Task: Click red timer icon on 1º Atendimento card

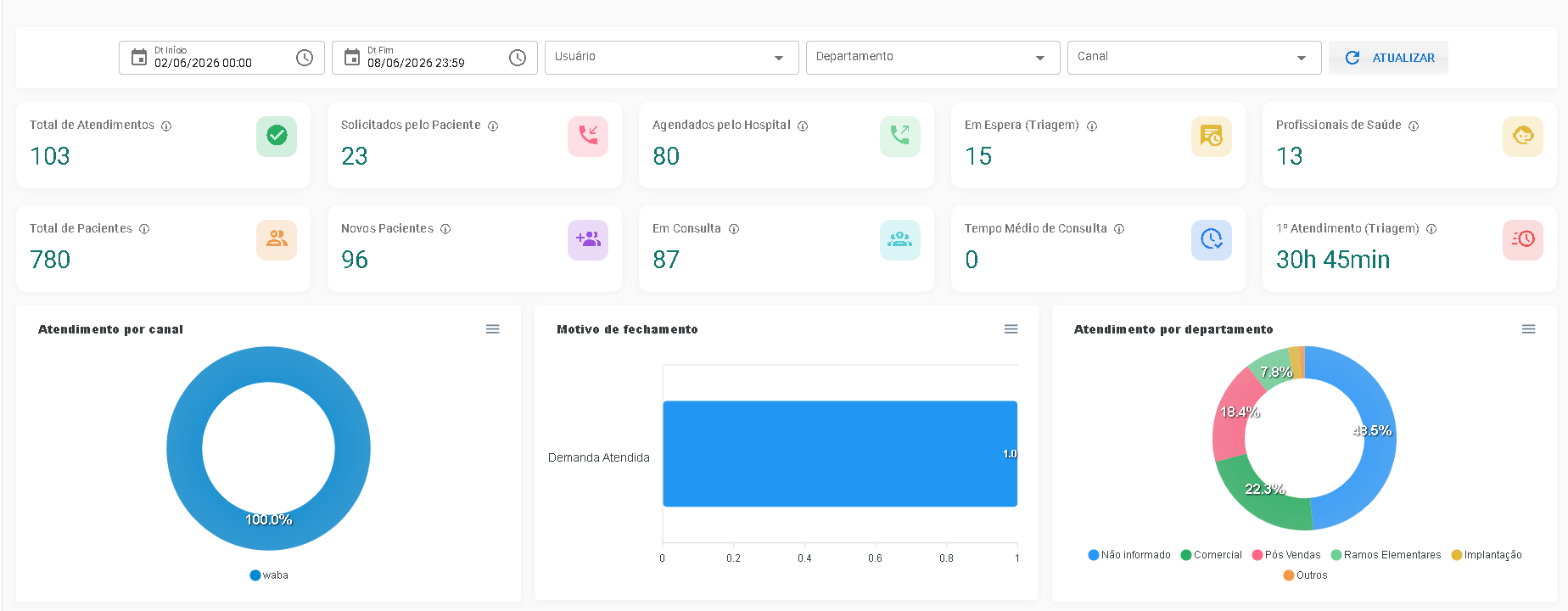Action: [x=1523, y=239]
